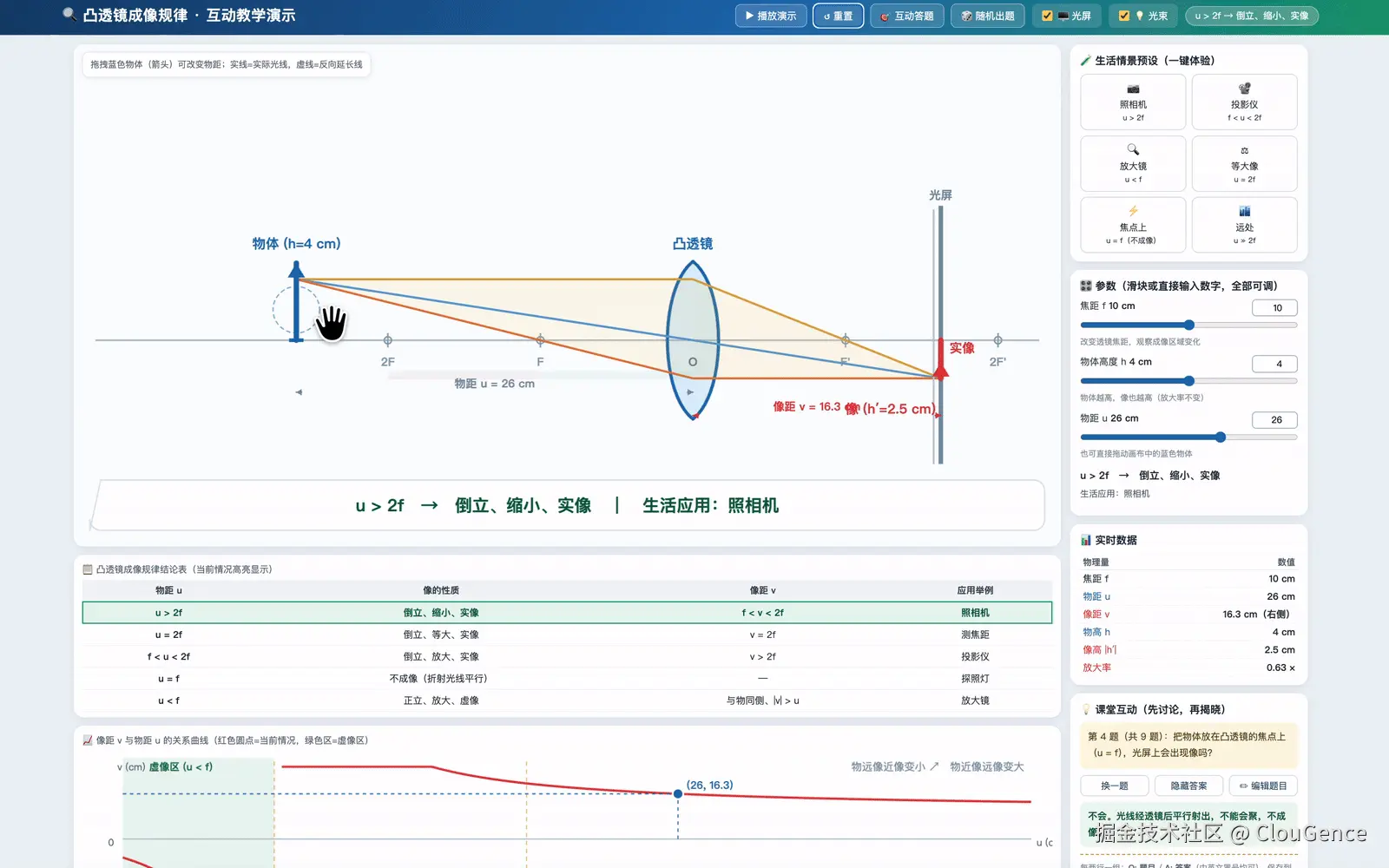Click the convex lens in the diagram
The image size is (1389, 868).
pyautogui.click(x=693, y=340)
